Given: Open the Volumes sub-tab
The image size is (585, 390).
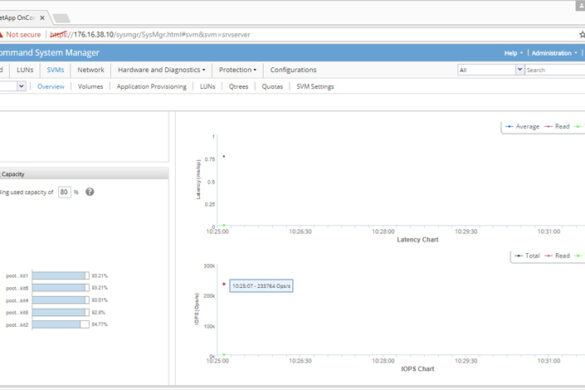Looking at the screenshot, I should click(x=90, y=87).
